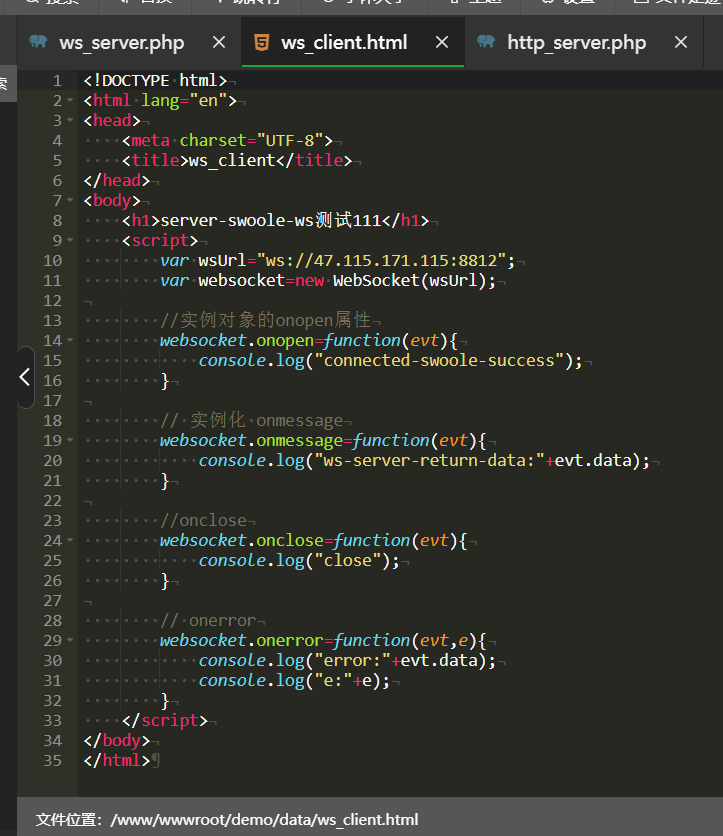Click websocket.onopen=function(evt) line
The width and height of the screenshot is (723, 836).
coord(309,340)
